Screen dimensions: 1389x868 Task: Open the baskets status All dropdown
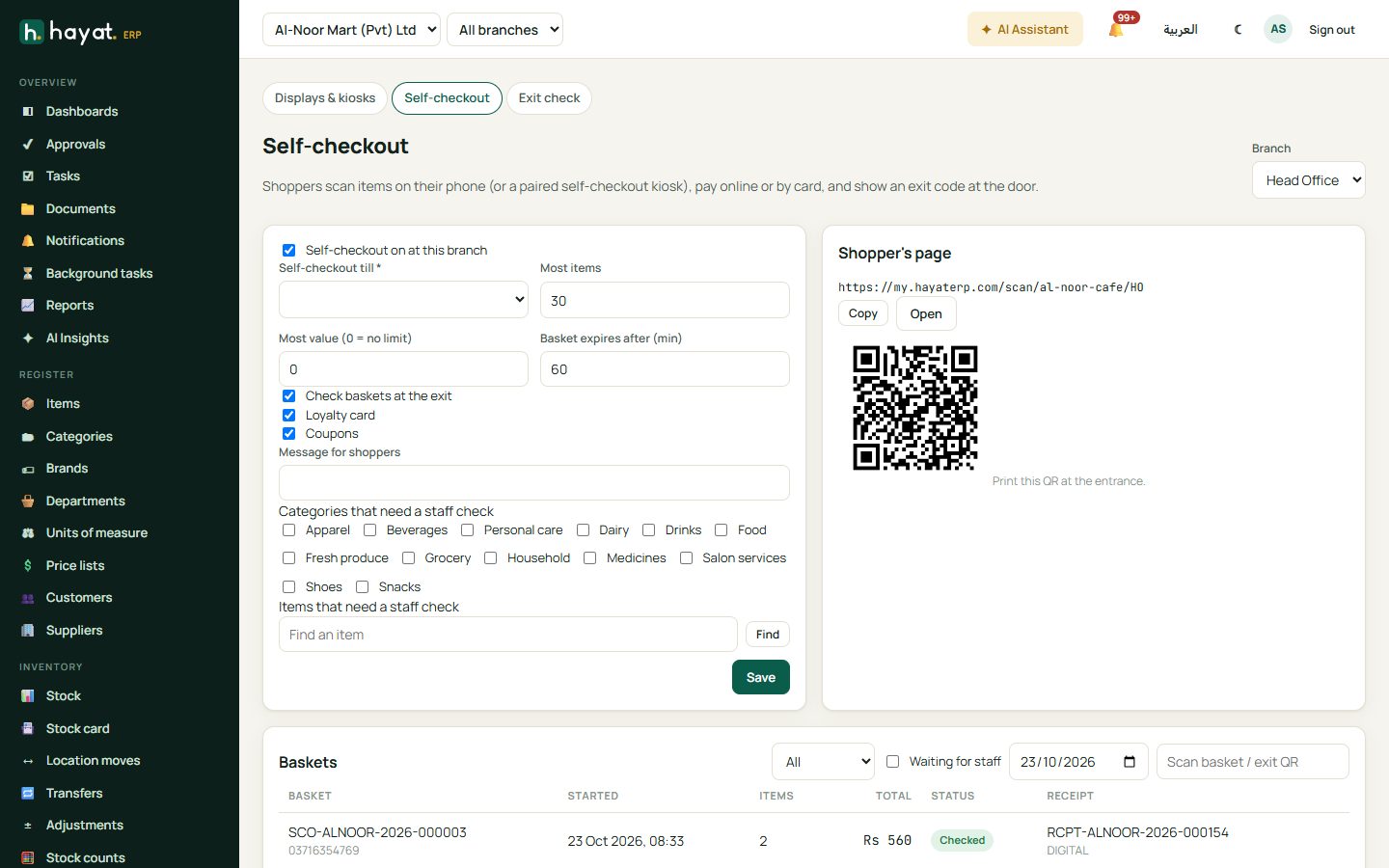(823, 762)
